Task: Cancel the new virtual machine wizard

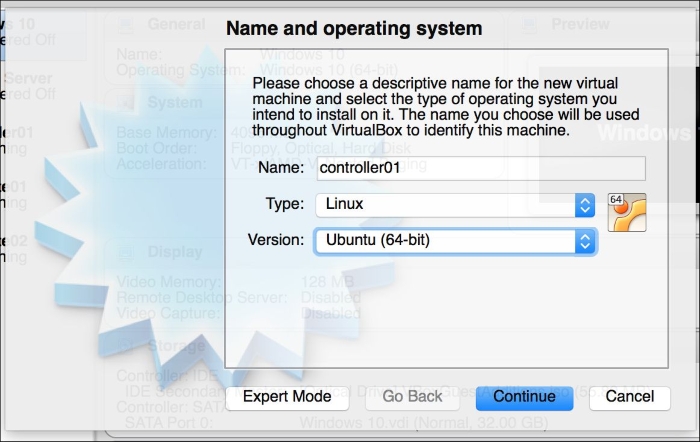Action: [x=629, y=397]
